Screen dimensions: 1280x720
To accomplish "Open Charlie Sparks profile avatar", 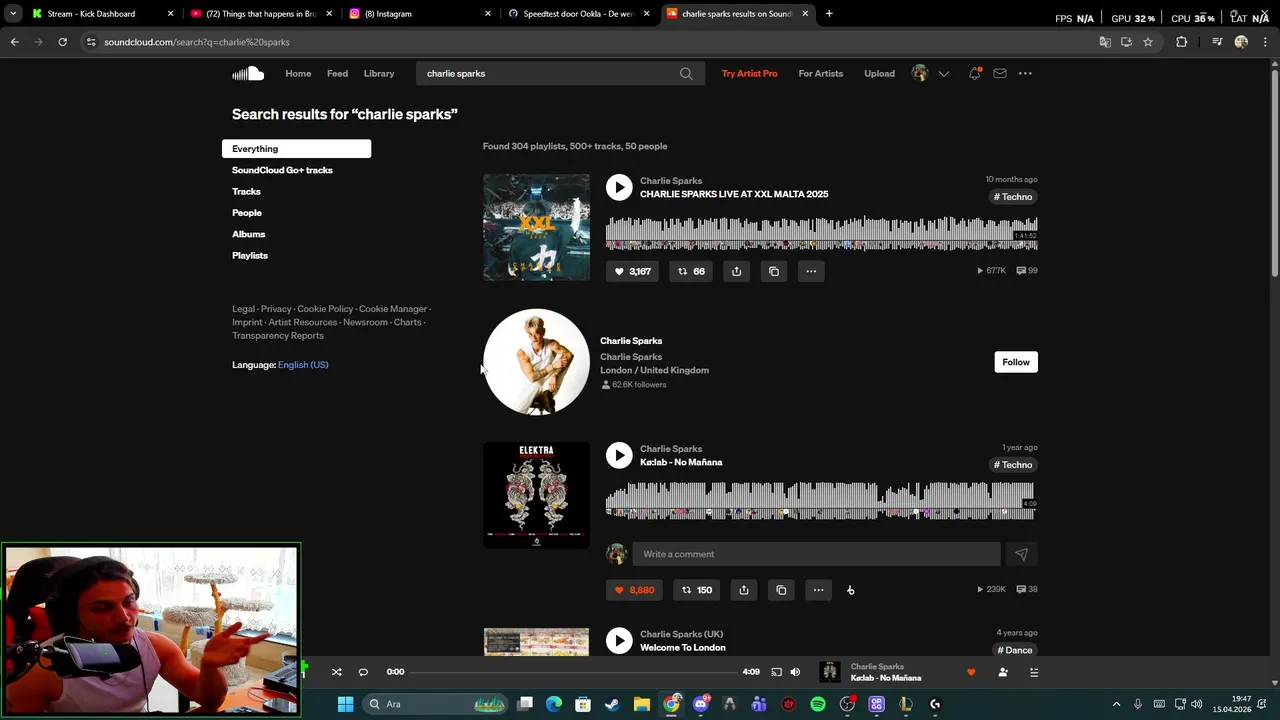I will point(536,362).
